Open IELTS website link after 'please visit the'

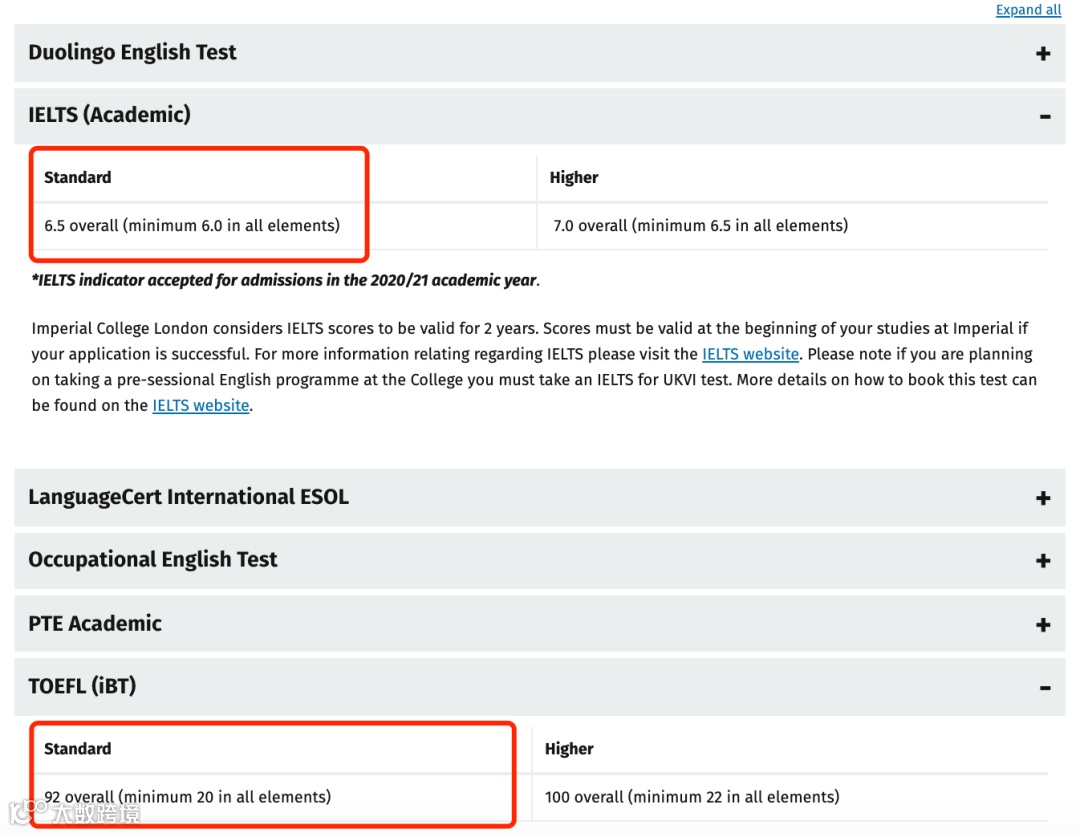point(750,354)
